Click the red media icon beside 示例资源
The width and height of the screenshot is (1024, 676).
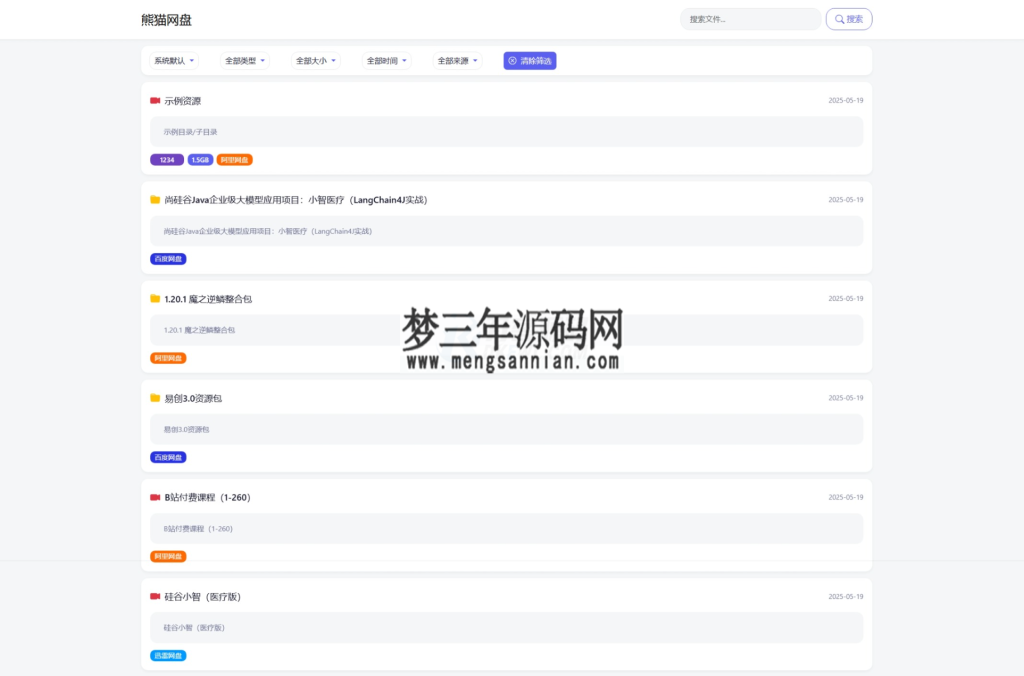pos(153,100)
